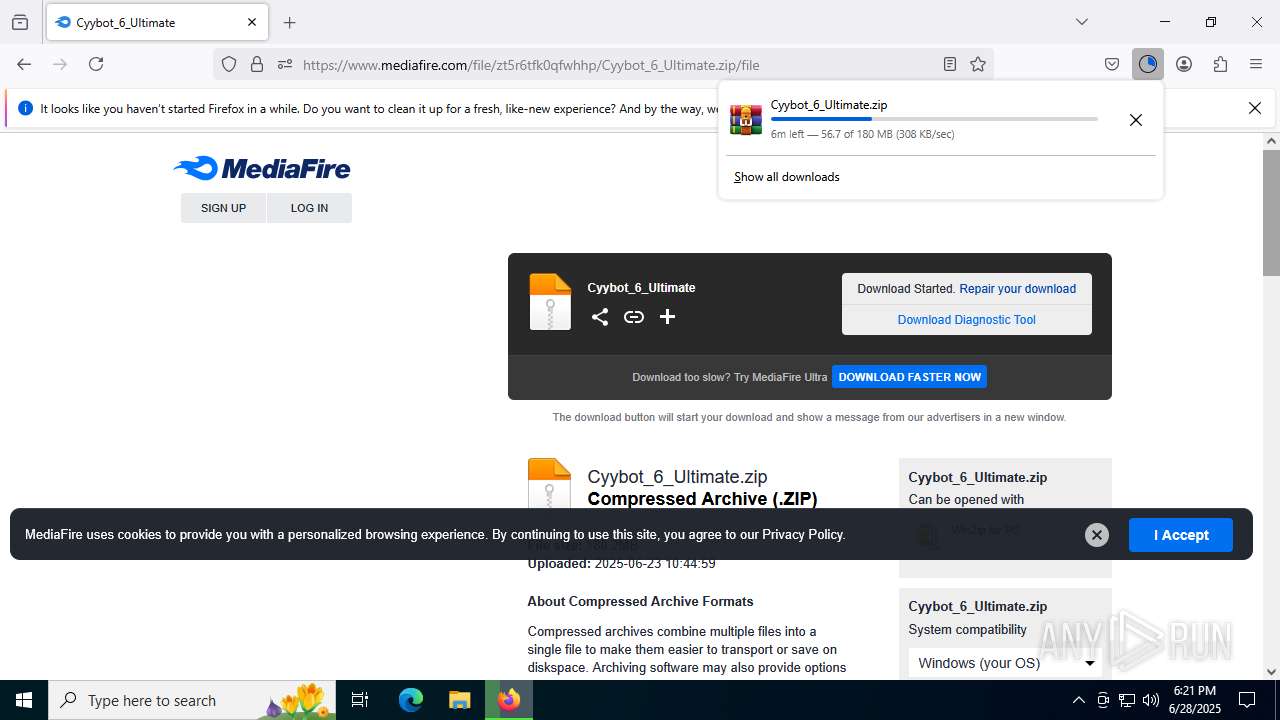The width and height of the screenshot is (1280, 720).
Task: Open network status tray icon
Action: pyautogui.click(x=1127, y=700)
